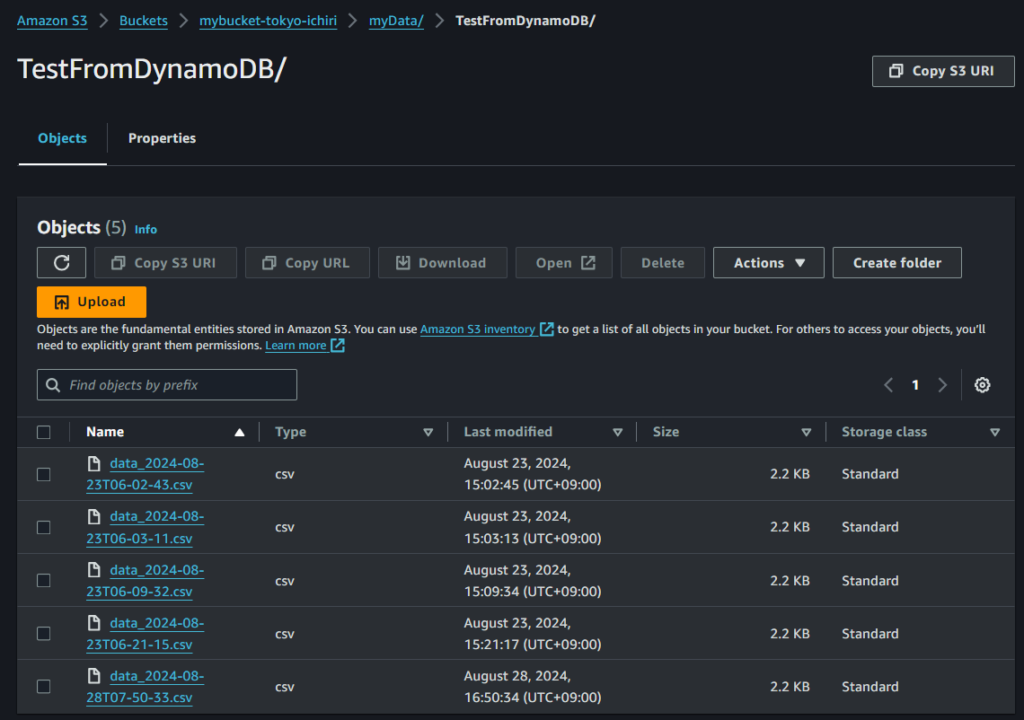Click Copy S3 URI button in Objects toolbar

coord(165,263)
